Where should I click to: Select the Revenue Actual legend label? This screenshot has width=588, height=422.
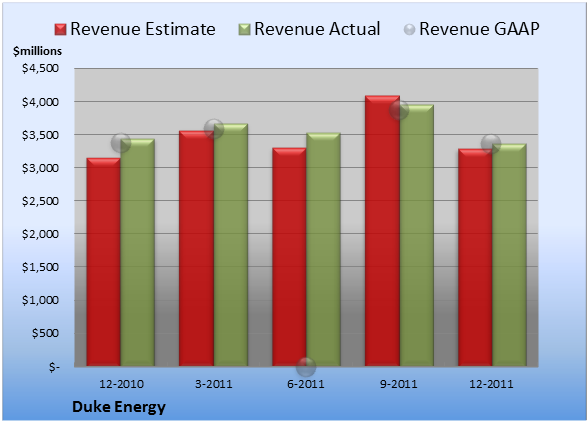317,29
